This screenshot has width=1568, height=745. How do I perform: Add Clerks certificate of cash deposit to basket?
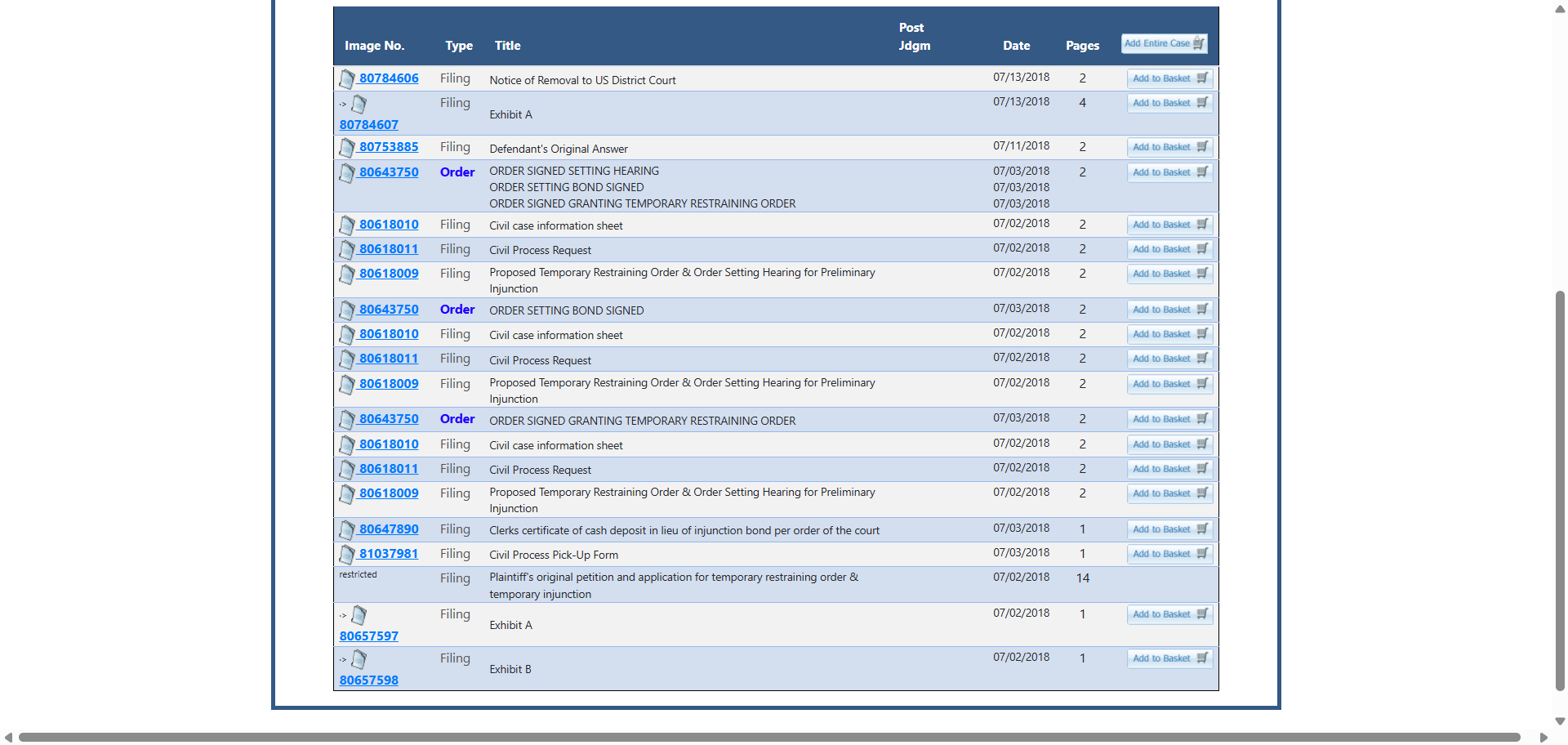1169,529
